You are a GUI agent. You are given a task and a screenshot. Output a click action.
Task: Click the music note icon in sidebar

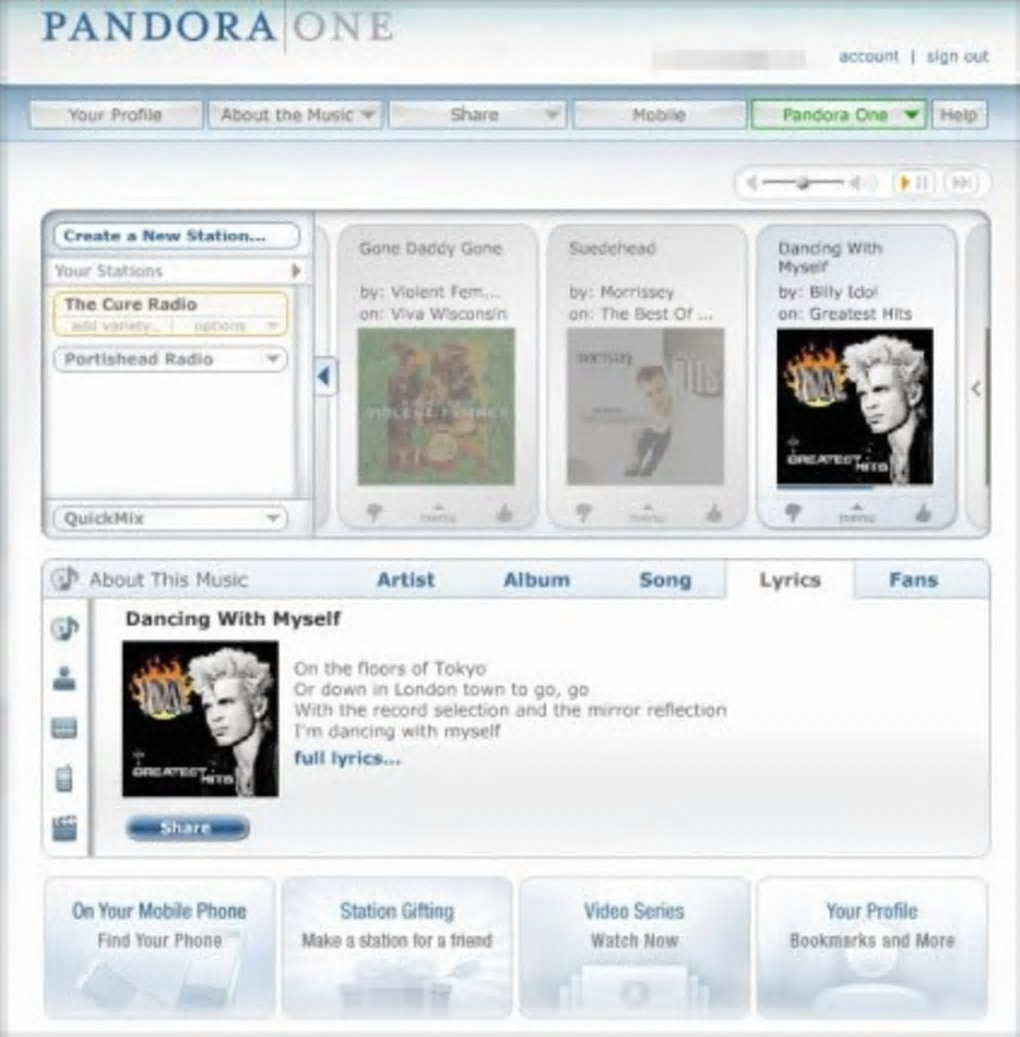click(x=64, y=628)
